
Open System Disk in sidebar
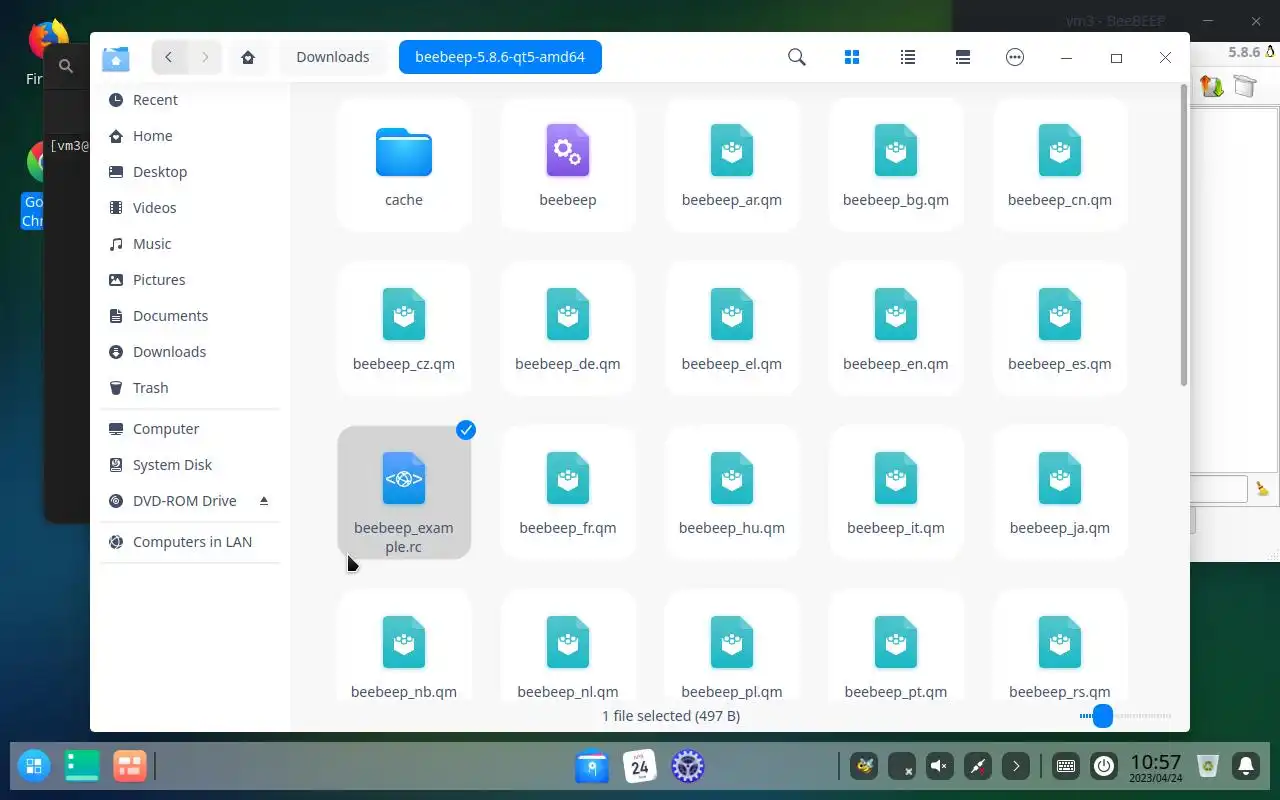pyautogui.click(x=190, y=465)
